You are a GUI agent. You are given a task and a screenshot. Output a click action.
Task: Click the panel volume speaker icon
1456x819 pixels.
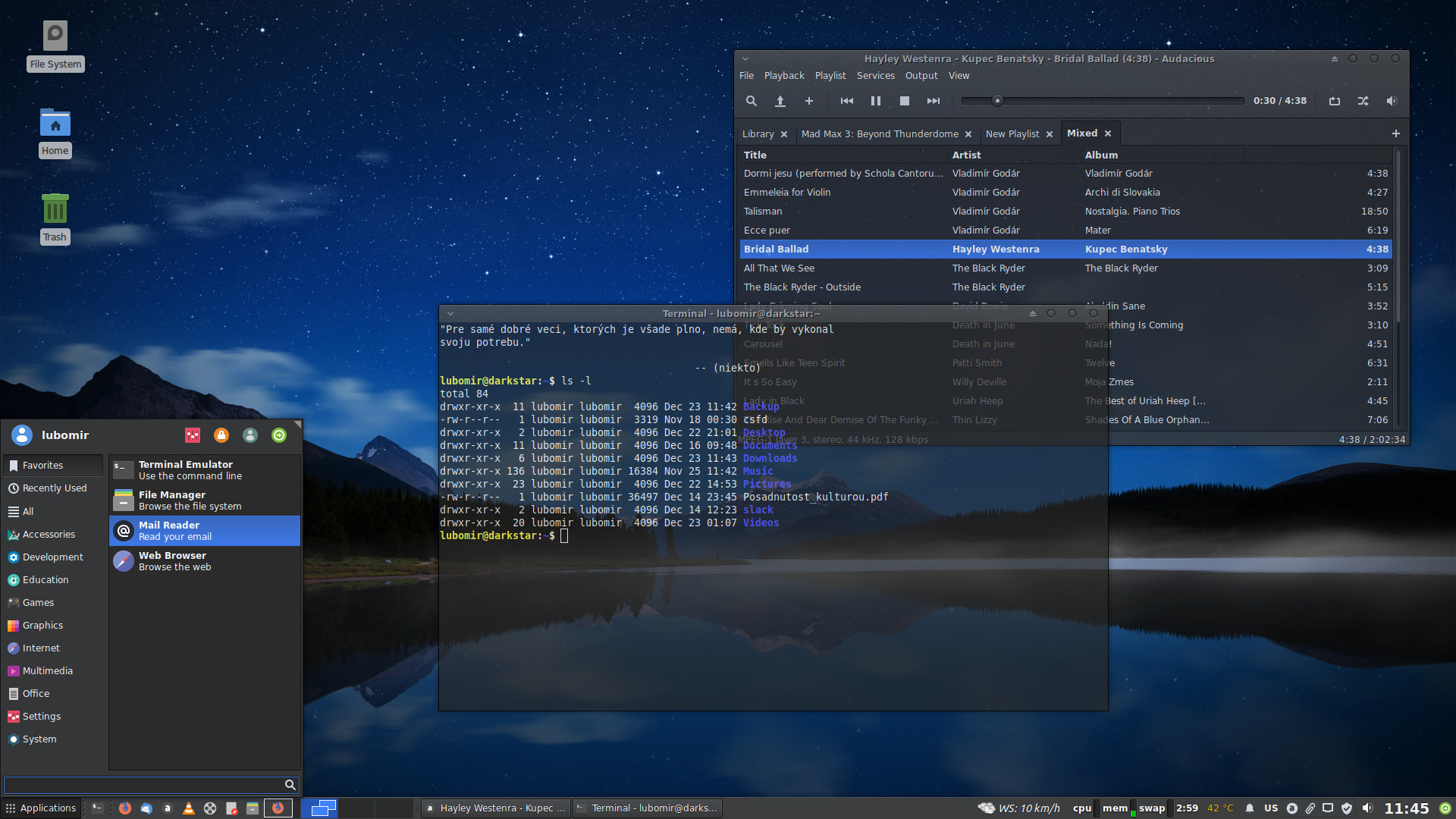point(1367,808)
